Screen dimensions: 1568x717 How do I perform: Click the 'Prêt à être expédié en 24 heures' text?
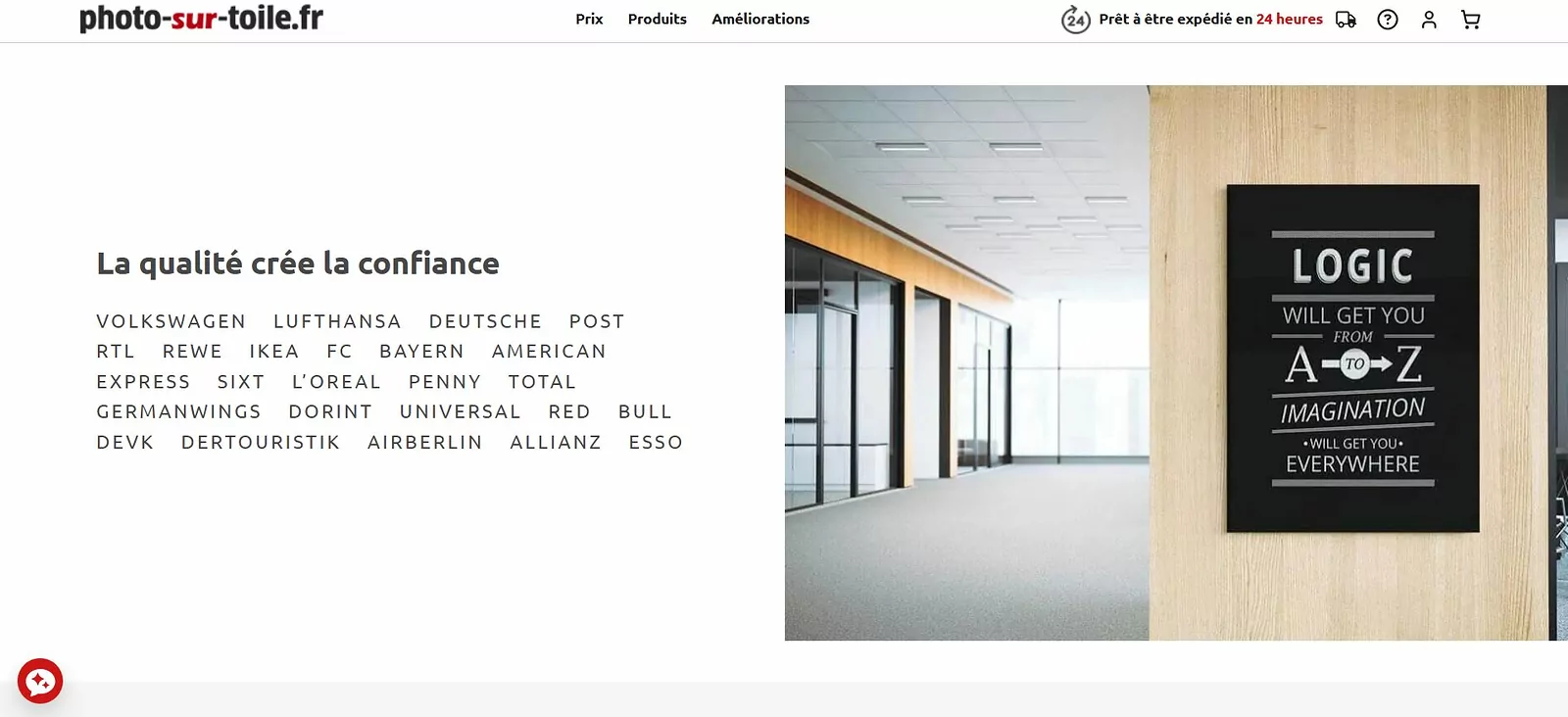click(1210, 19)
